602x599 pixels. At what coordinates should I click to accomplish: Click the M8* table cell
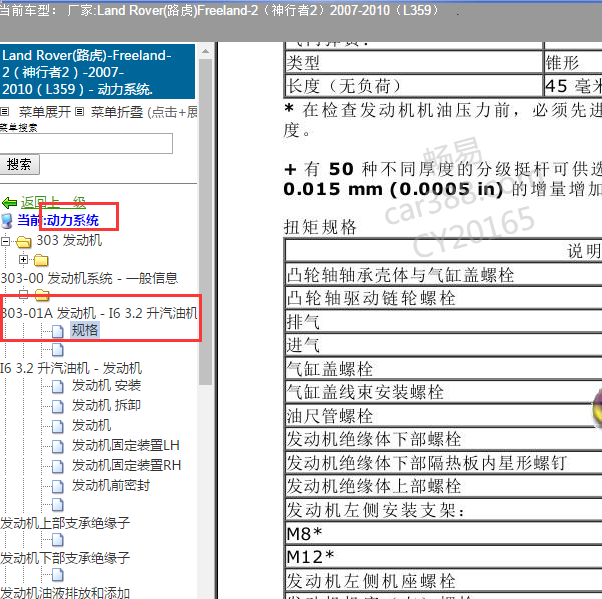(x=443, y=533)
